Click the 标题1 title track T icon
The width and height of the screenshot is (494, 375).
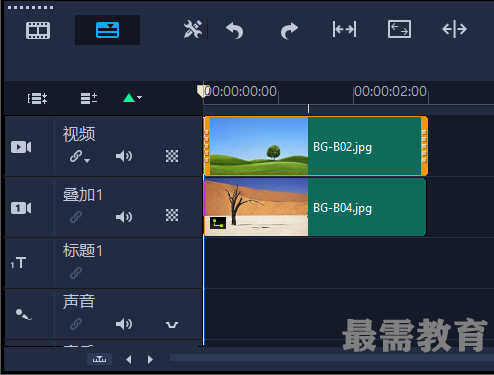pos(18,263)
